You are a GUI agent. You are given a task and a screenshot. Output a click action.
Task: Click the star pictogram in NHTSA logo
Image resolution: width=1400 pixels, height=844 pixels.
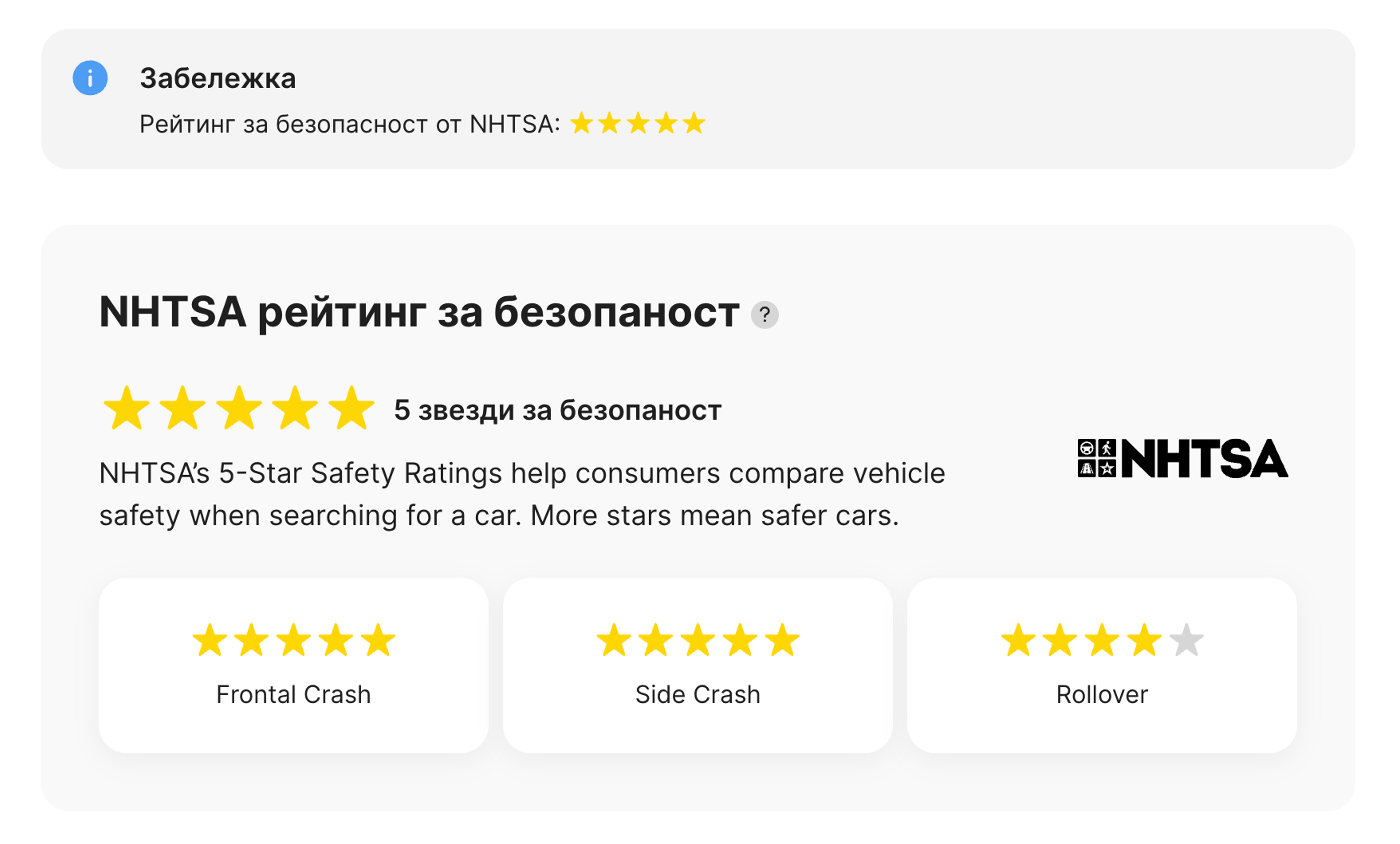[x=1107, y=469]
